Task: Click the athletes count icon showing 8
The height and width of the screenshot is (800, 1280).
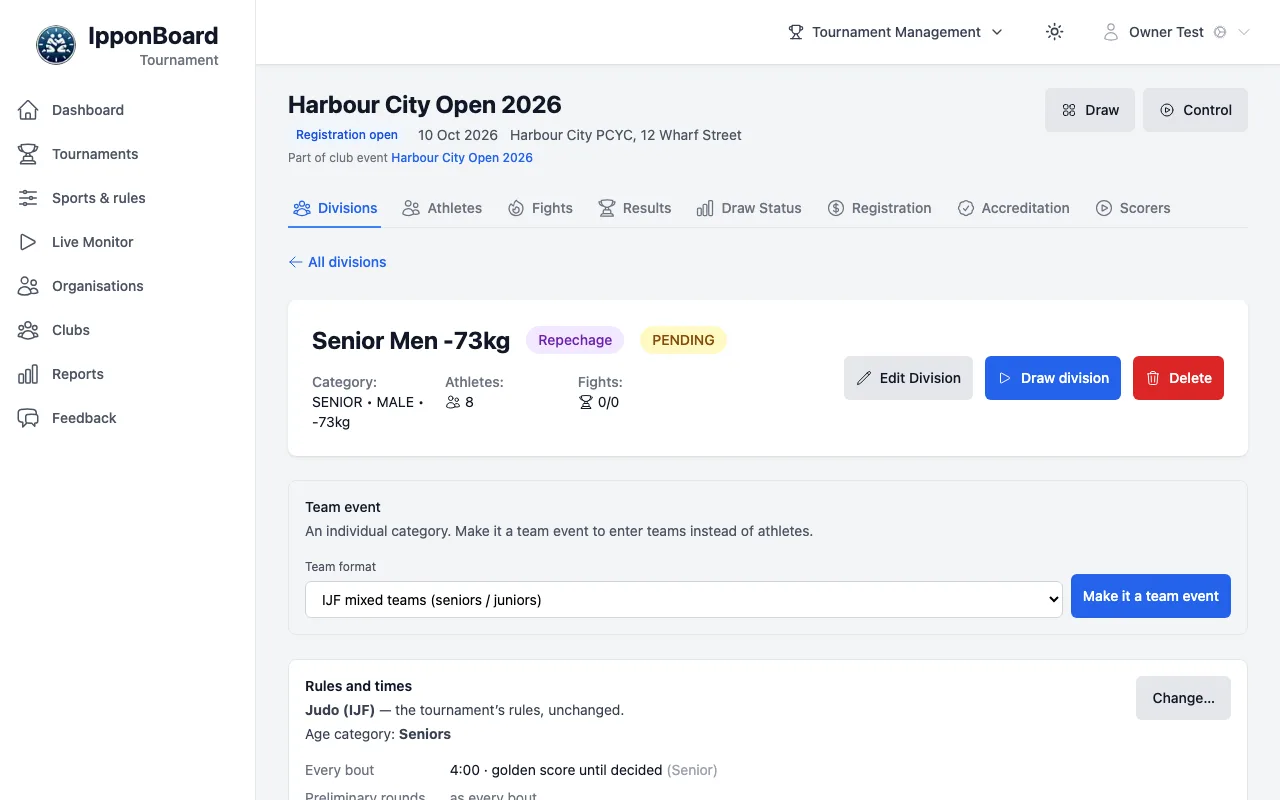Action: 453,402
